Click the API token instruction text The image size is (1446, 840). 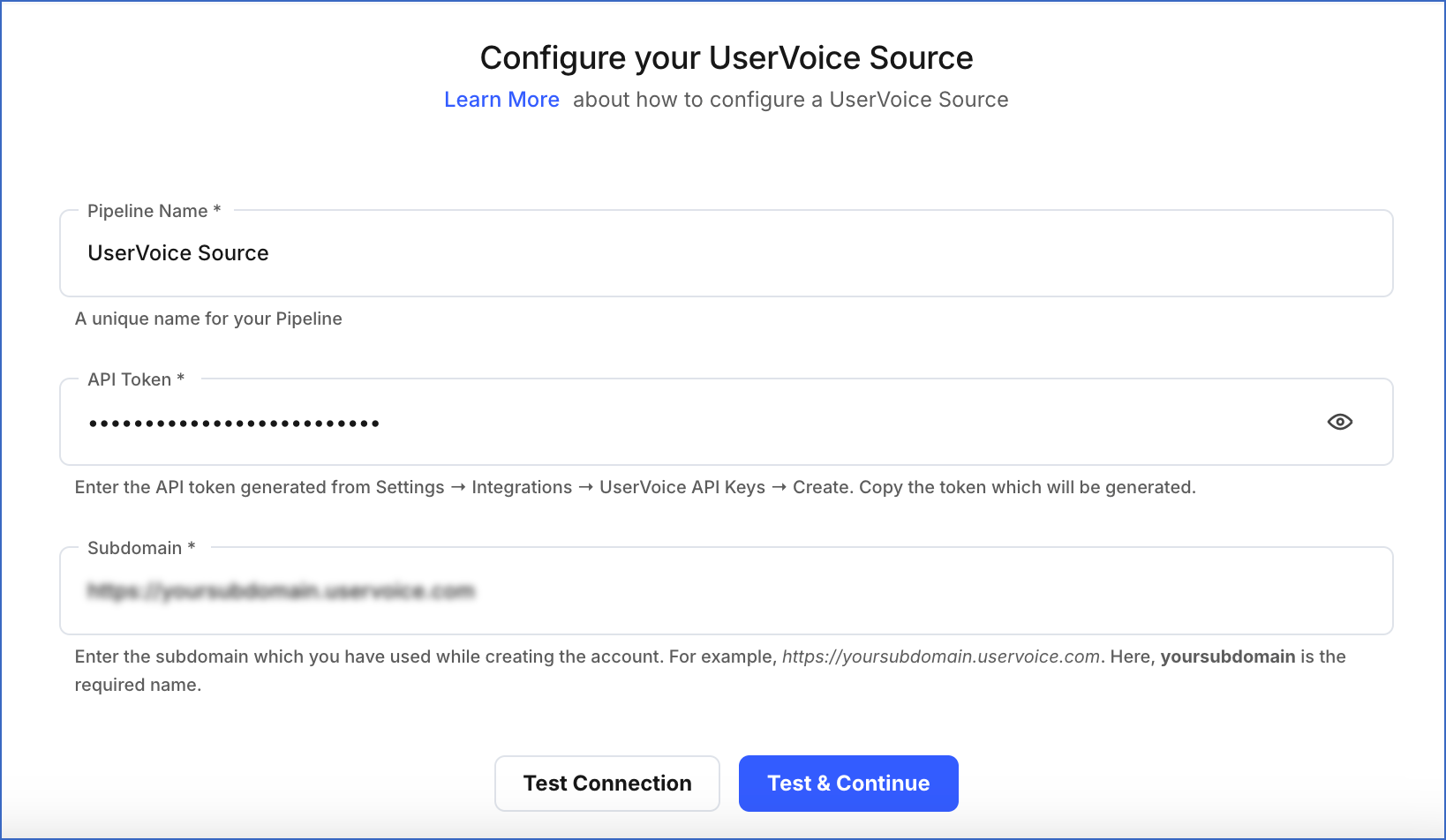click(x=636, y=486)
